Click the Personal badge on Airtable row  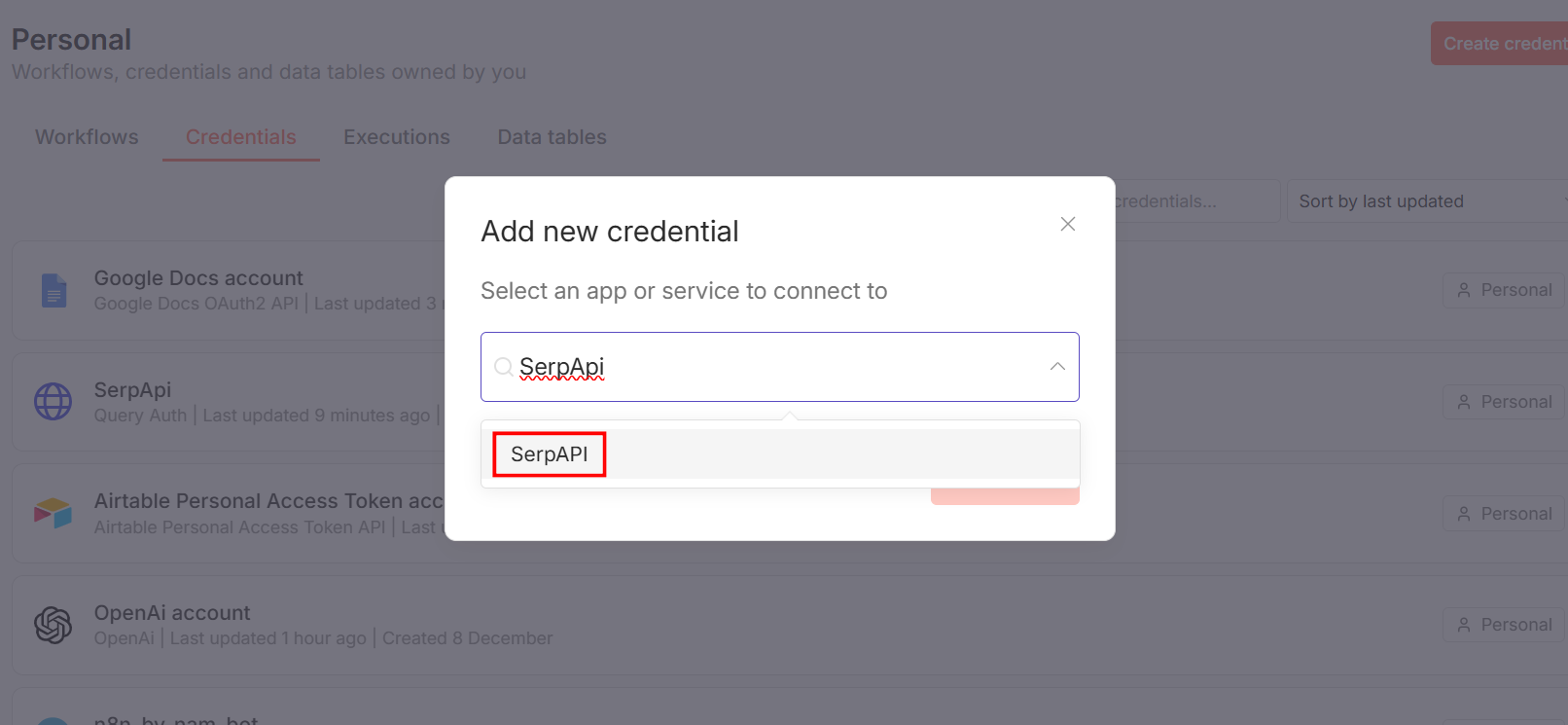tap(1504, 514)
